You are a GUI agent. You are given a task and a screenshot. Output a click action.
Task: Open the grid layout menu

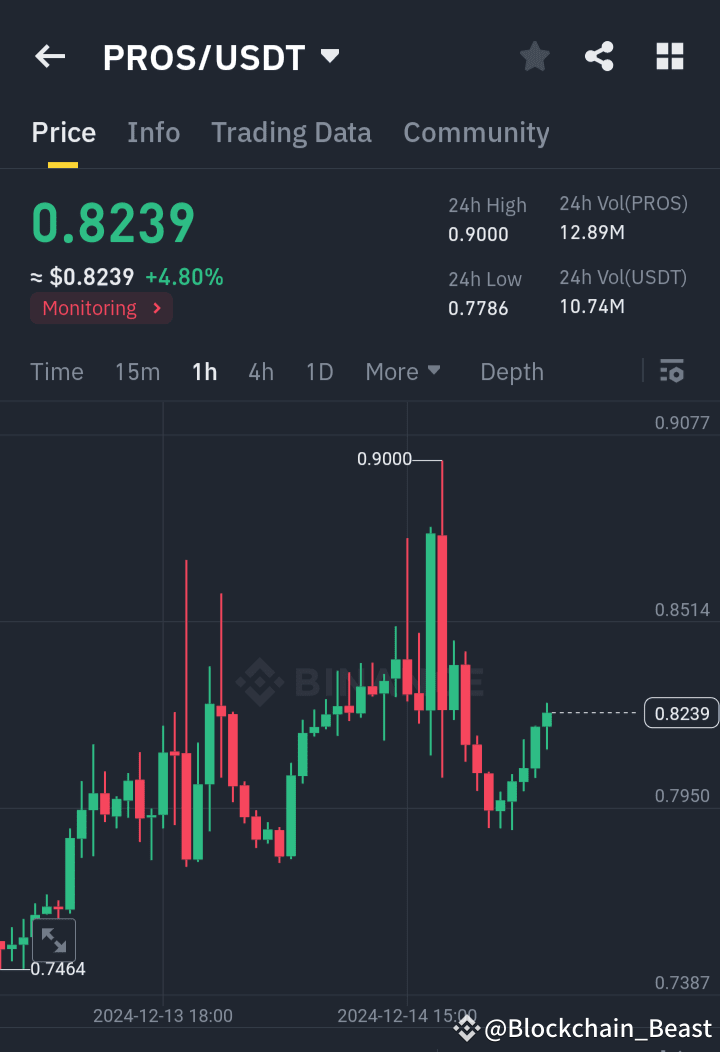(668, 57)
